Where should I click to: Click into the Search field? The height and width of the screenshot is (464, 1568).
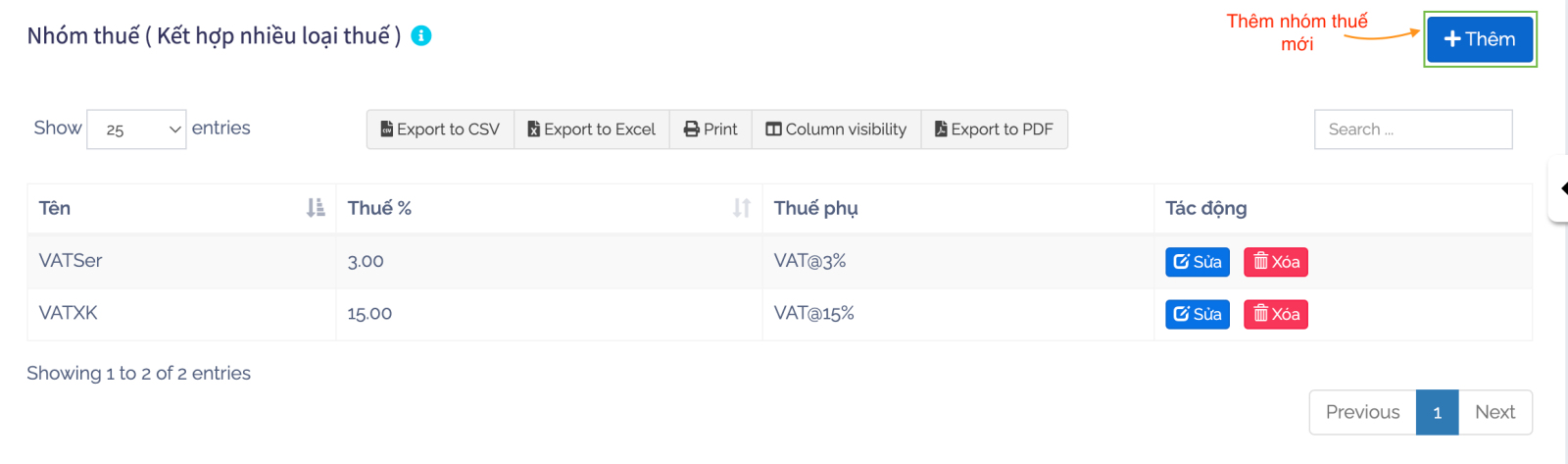click(x=1412, y=129)
